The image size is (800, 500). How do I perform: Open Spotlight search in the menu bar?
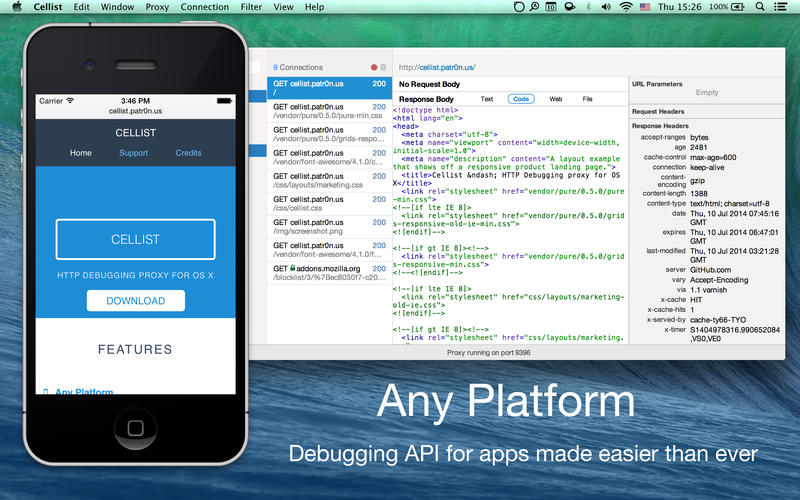coord(762,7)
